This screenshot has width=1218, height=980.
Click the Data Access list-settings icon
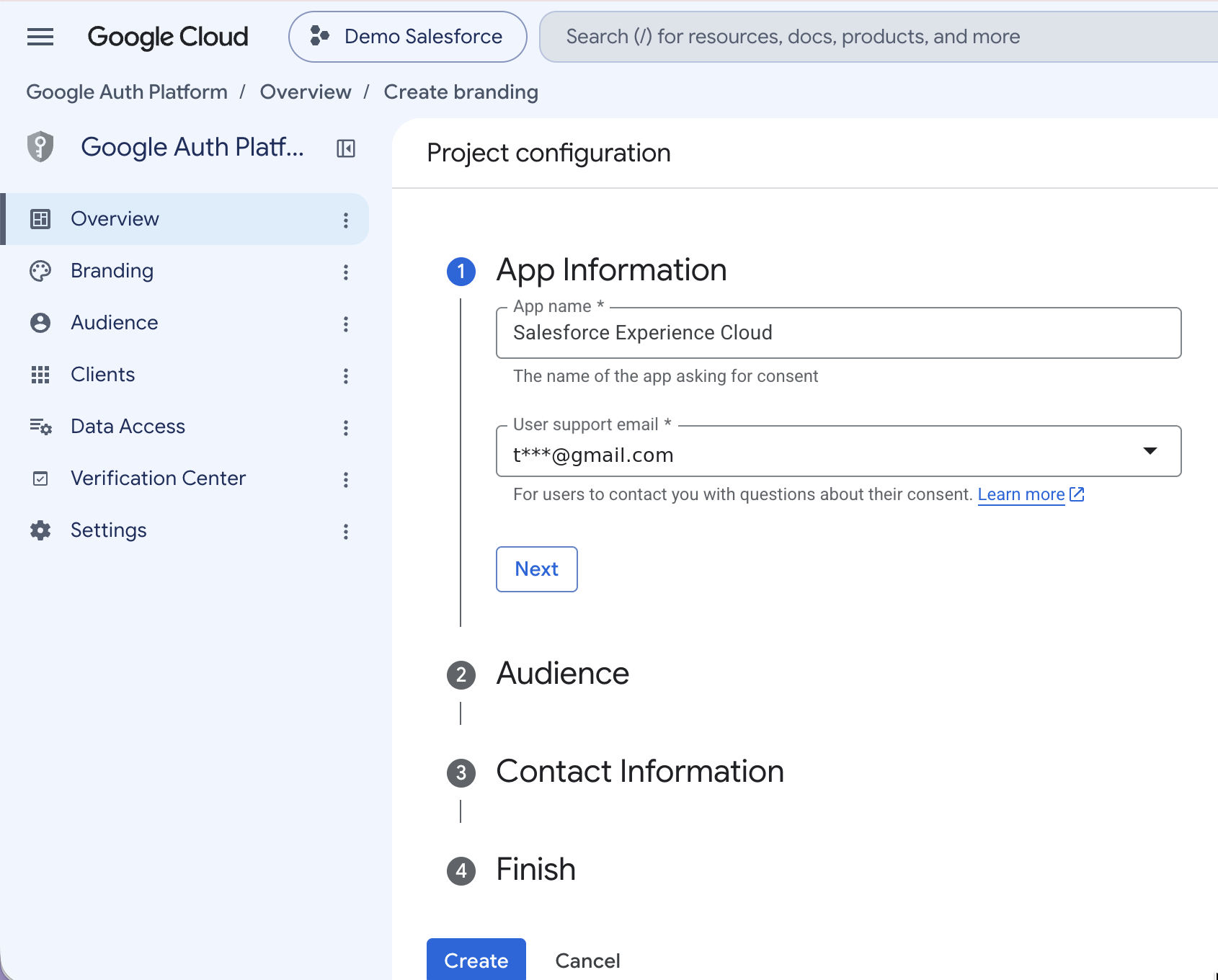click(40, 427)
